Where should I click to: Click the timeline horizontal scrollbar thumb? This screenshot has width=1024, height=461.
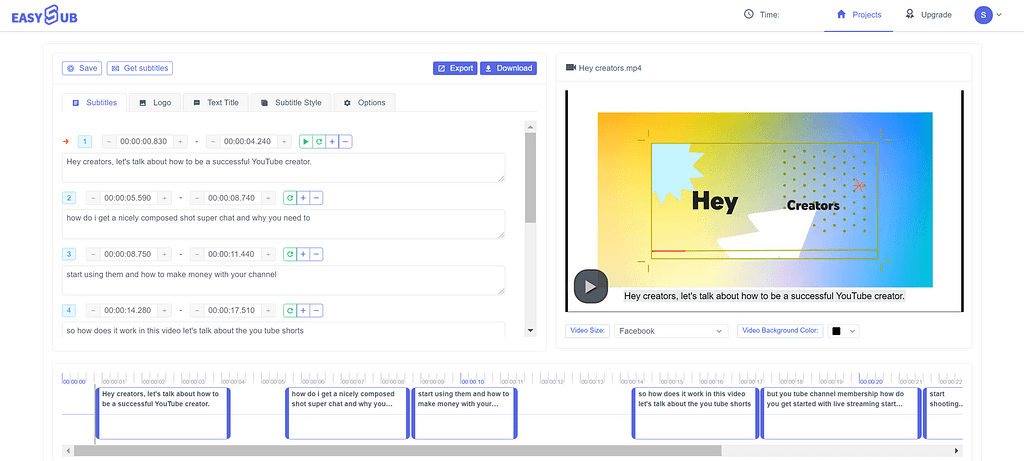(398, 451)
